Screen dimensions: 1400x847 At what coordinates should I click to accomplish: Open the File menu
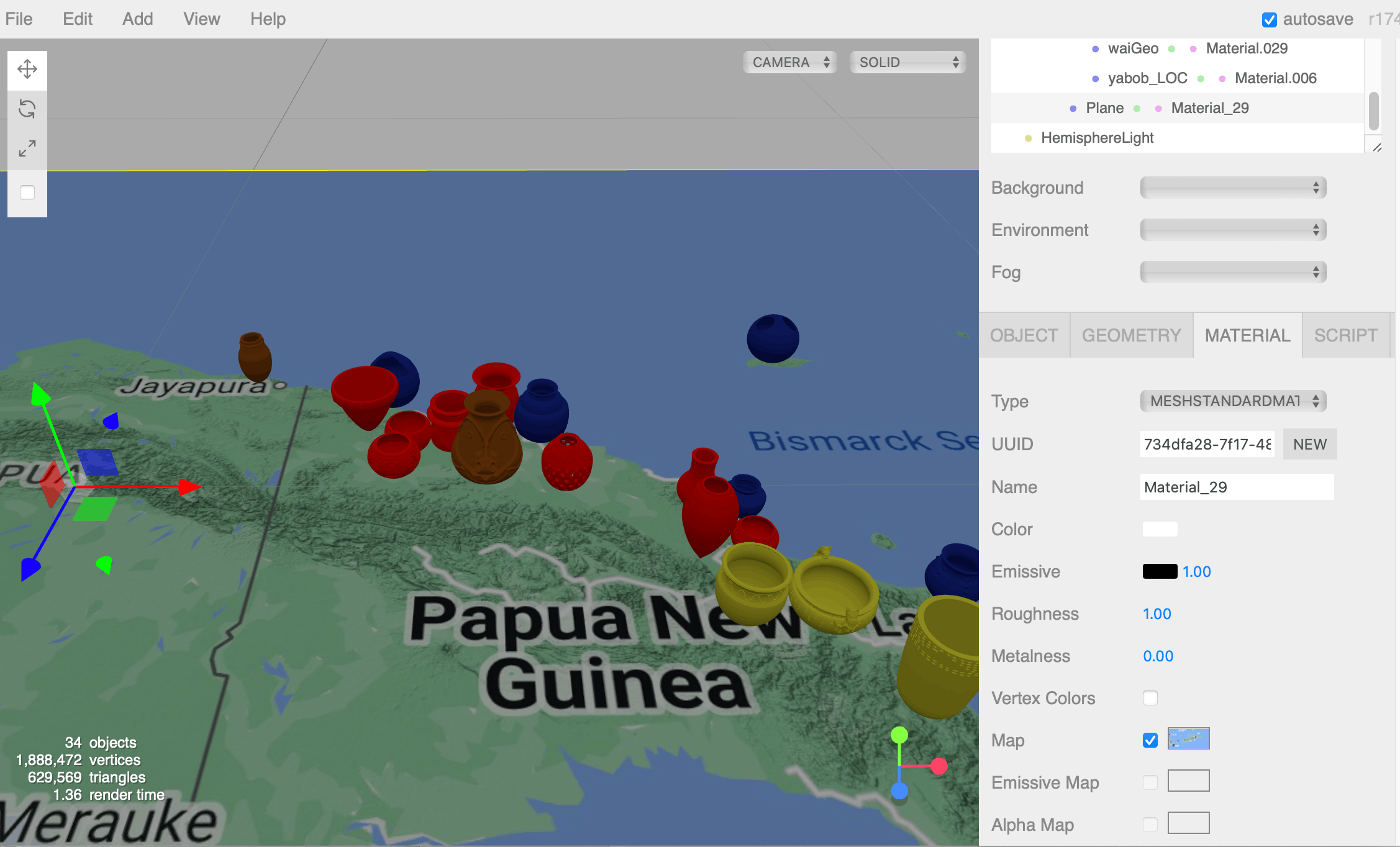(x=19, y=19)
